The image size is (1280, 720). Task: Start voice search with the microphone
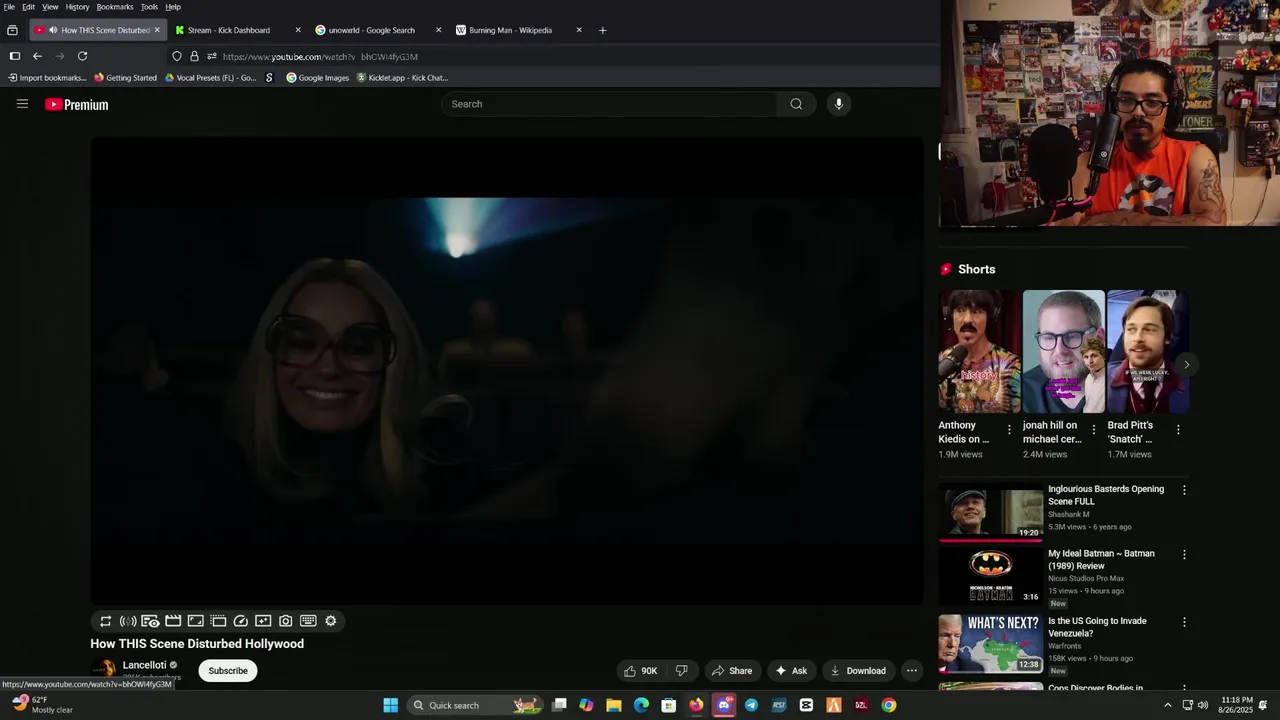pos(838,104)
